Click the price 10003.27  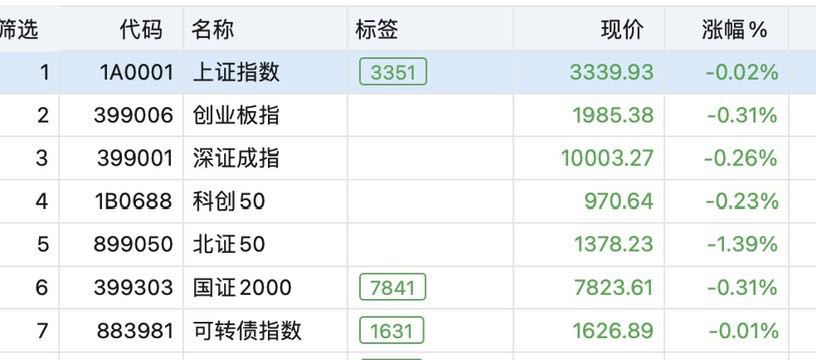(607, 158)
